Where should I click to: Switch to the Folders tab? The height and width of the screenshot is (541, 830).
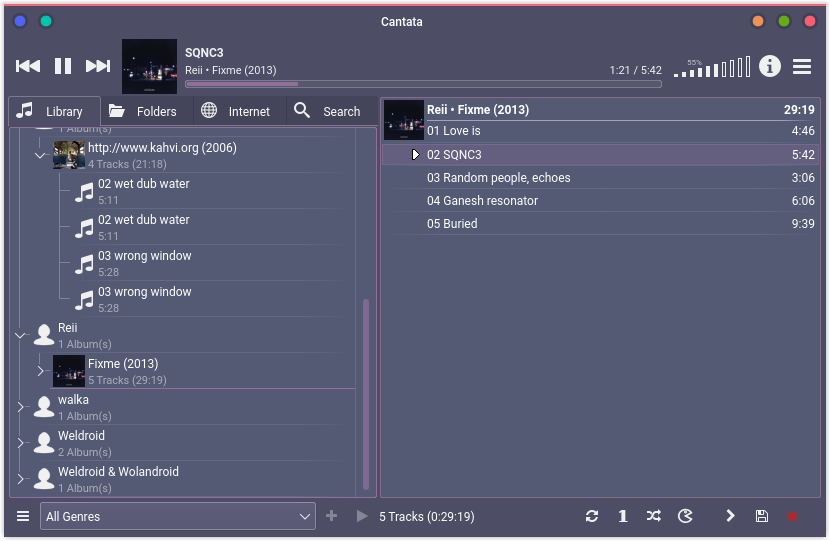pyautogui.click(x=147, y=111)
